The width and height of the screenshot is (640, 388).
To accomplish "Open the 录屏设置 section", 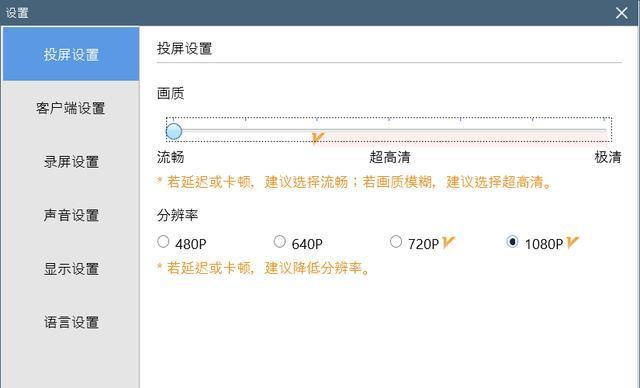I will pos(71,162).
